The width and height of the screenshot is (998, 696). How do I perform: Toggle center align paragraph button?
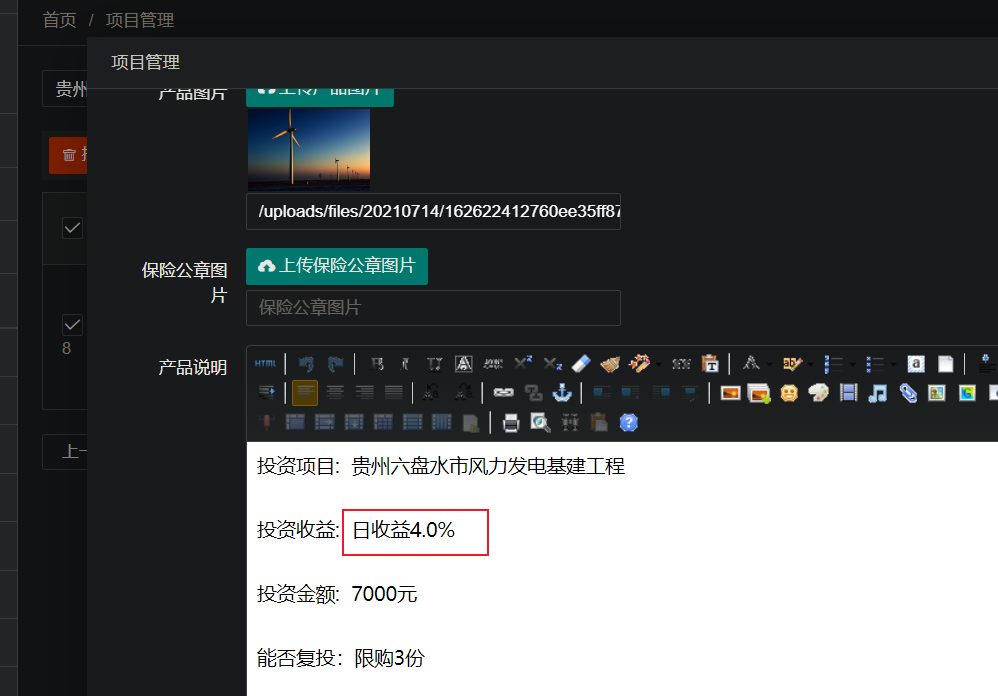click(335, 393)
